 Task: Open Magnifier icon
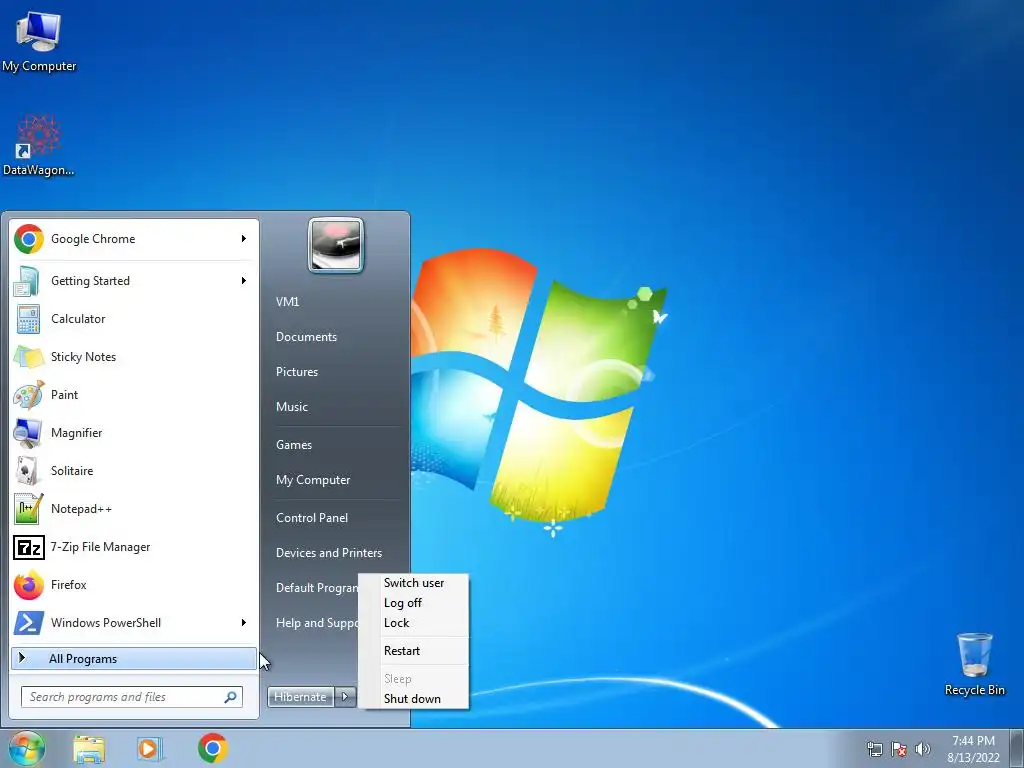(x=28, y=432)
